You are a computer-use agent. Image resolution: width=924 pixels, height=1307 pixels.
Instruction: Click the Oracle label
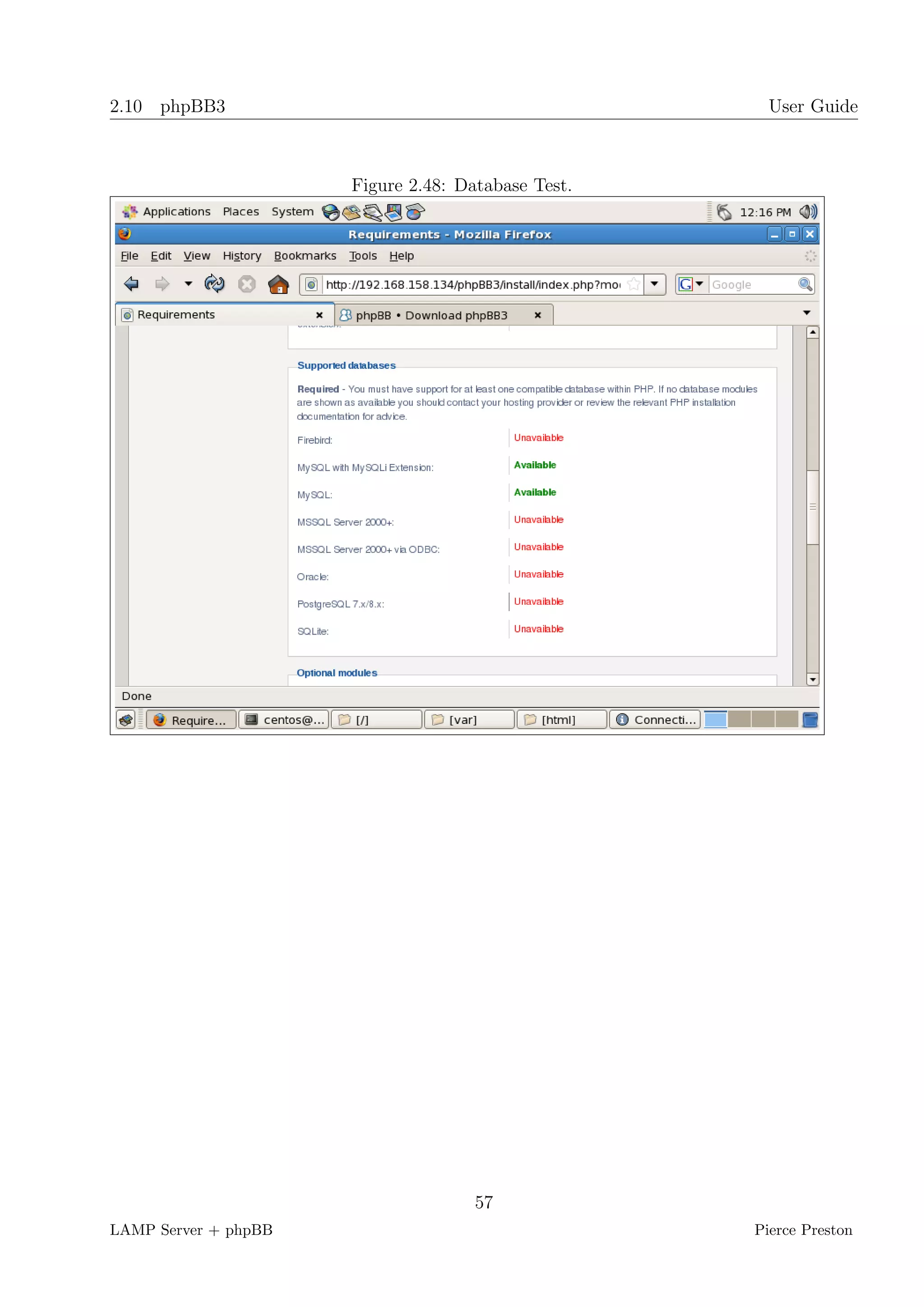[x=313, y=577]
